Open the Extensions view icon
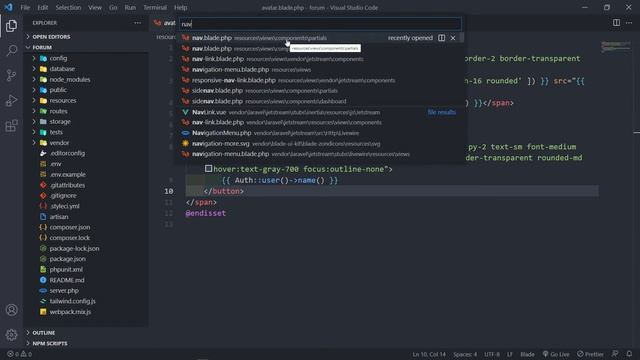The width and height of the screenshot is (640, 360). tap(11, 125)
